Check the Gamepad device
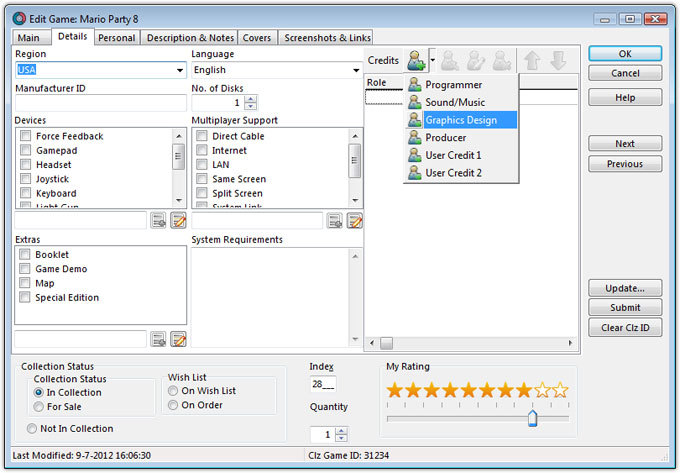The image size is (680, 473). pos(26,150)
